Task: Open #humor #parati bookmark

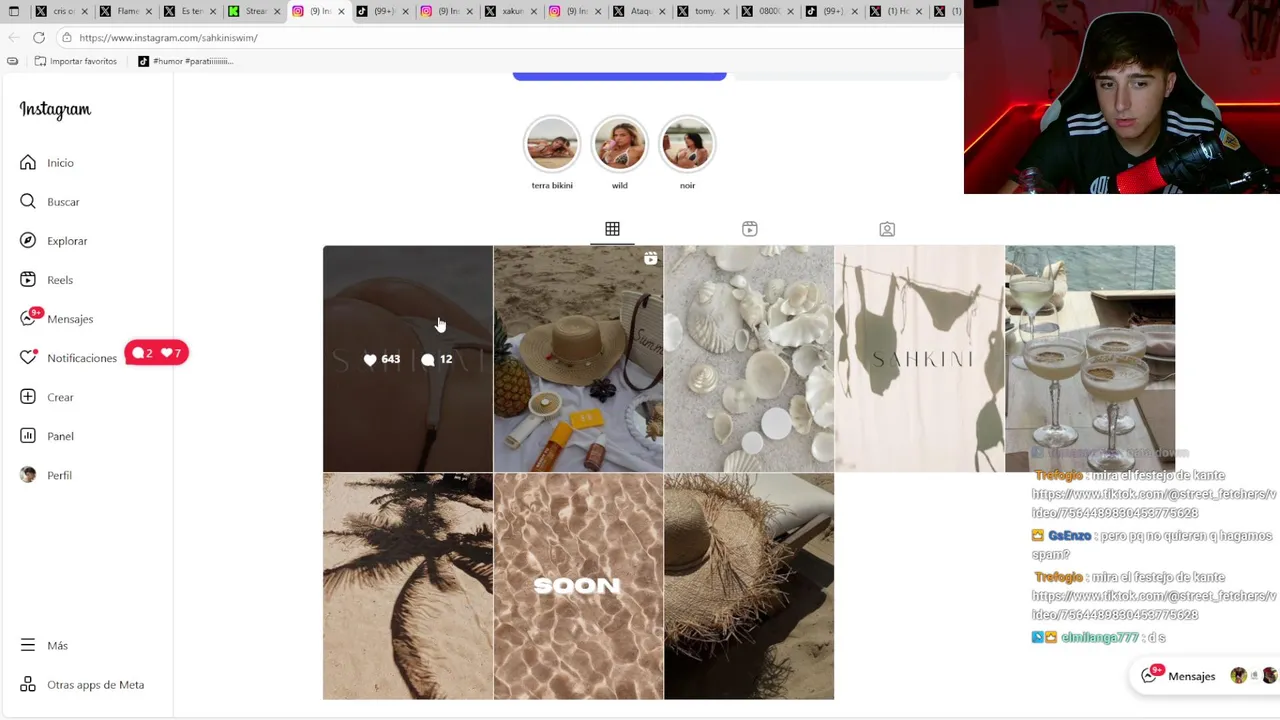Action: (186, 61)
